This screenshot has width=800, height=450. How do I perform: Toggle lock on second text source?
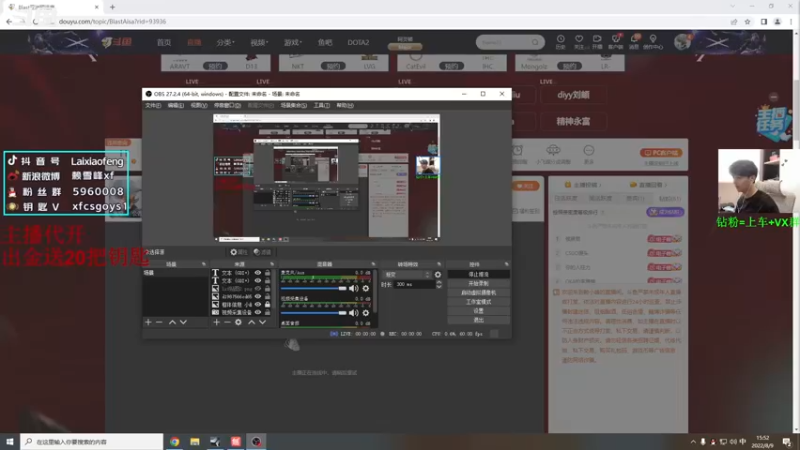[x=267, y=281]
